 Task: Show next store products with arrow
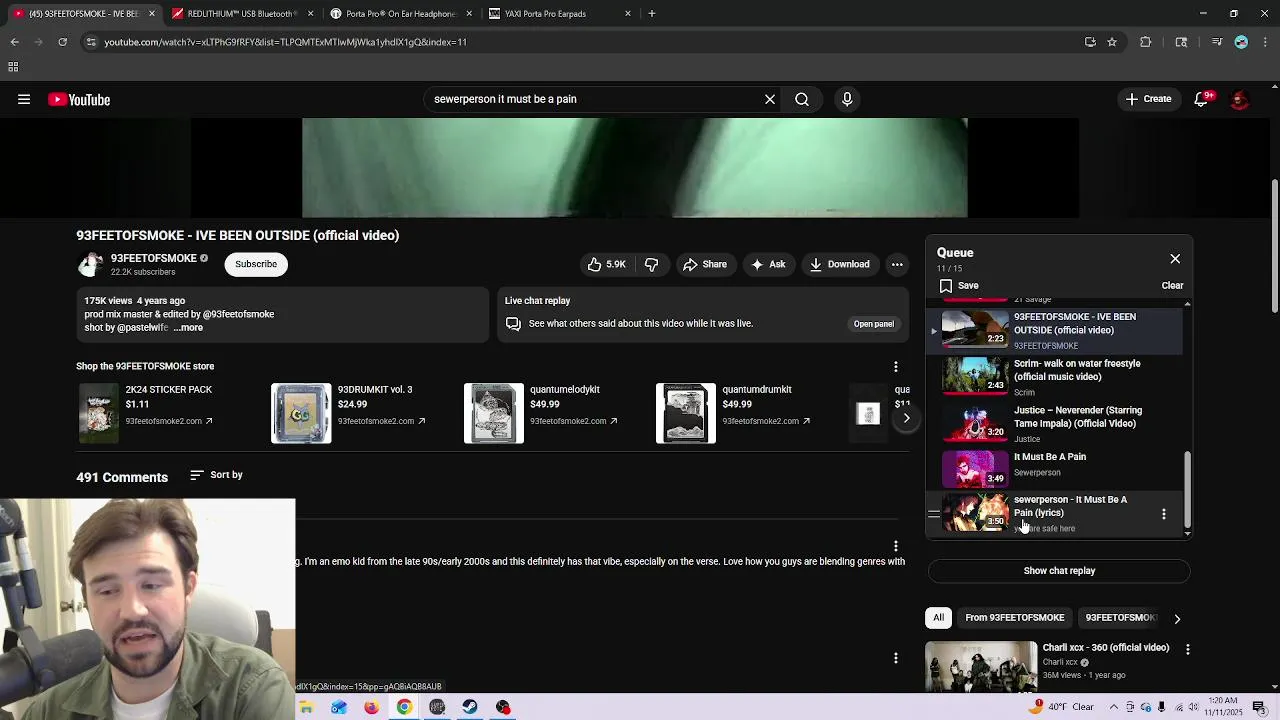(906, 418)
